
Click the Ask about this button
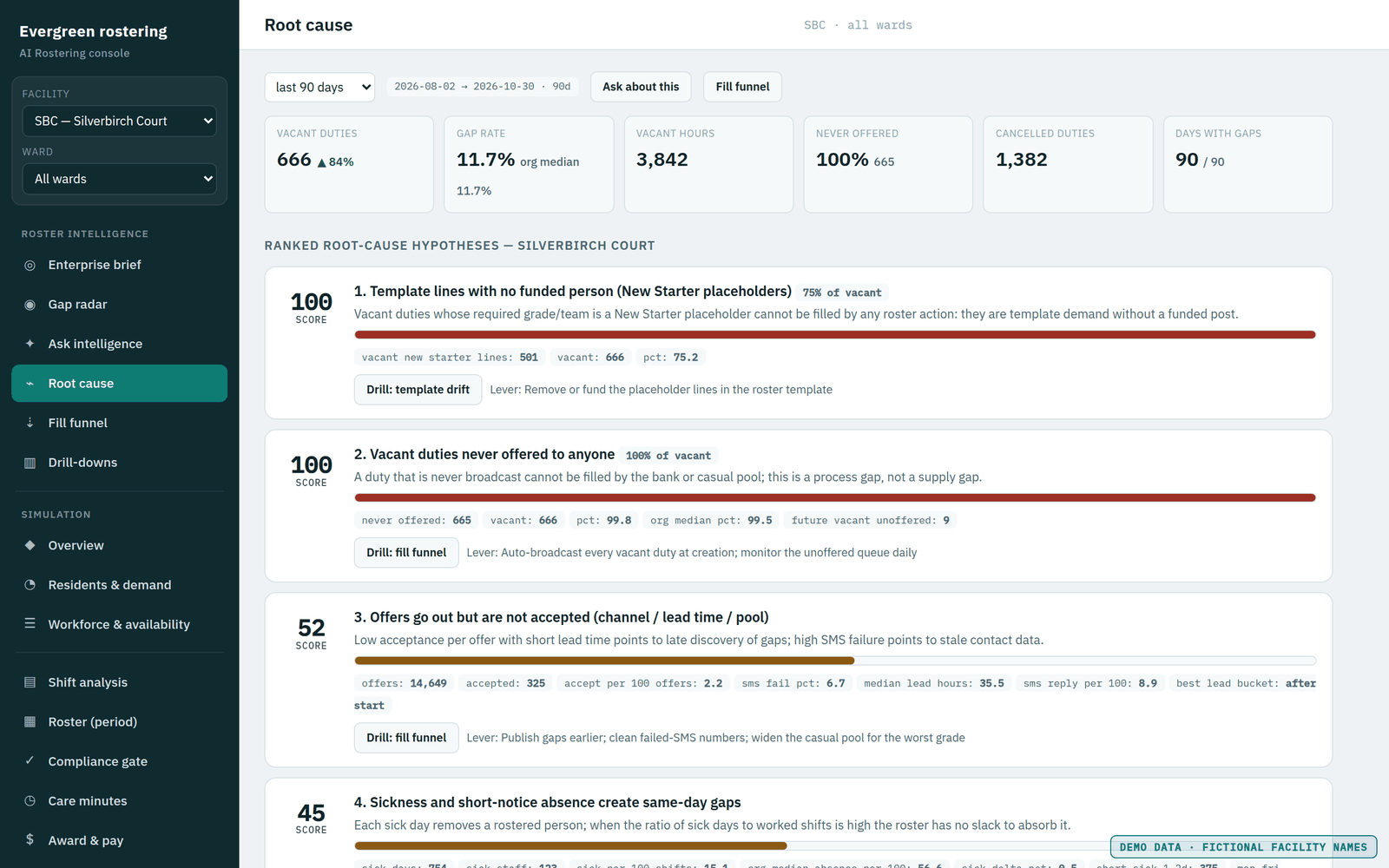(x=641, y=87)
